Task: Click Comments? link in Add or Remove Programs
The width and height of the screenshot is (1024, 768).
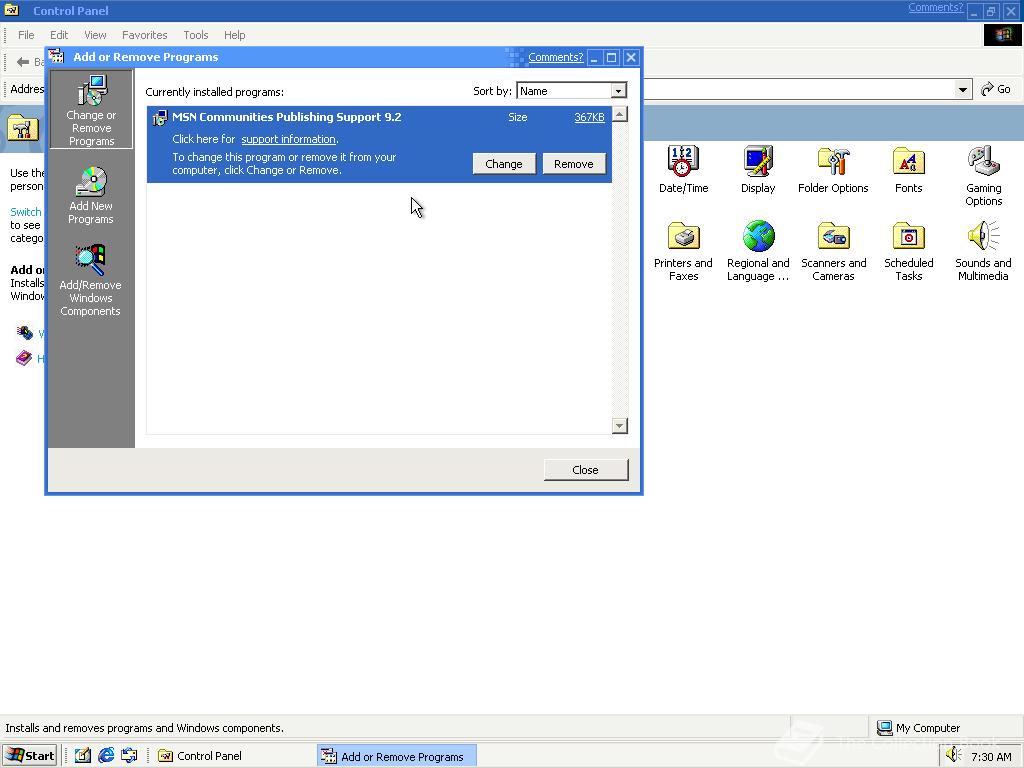Action: click(555, 57)
